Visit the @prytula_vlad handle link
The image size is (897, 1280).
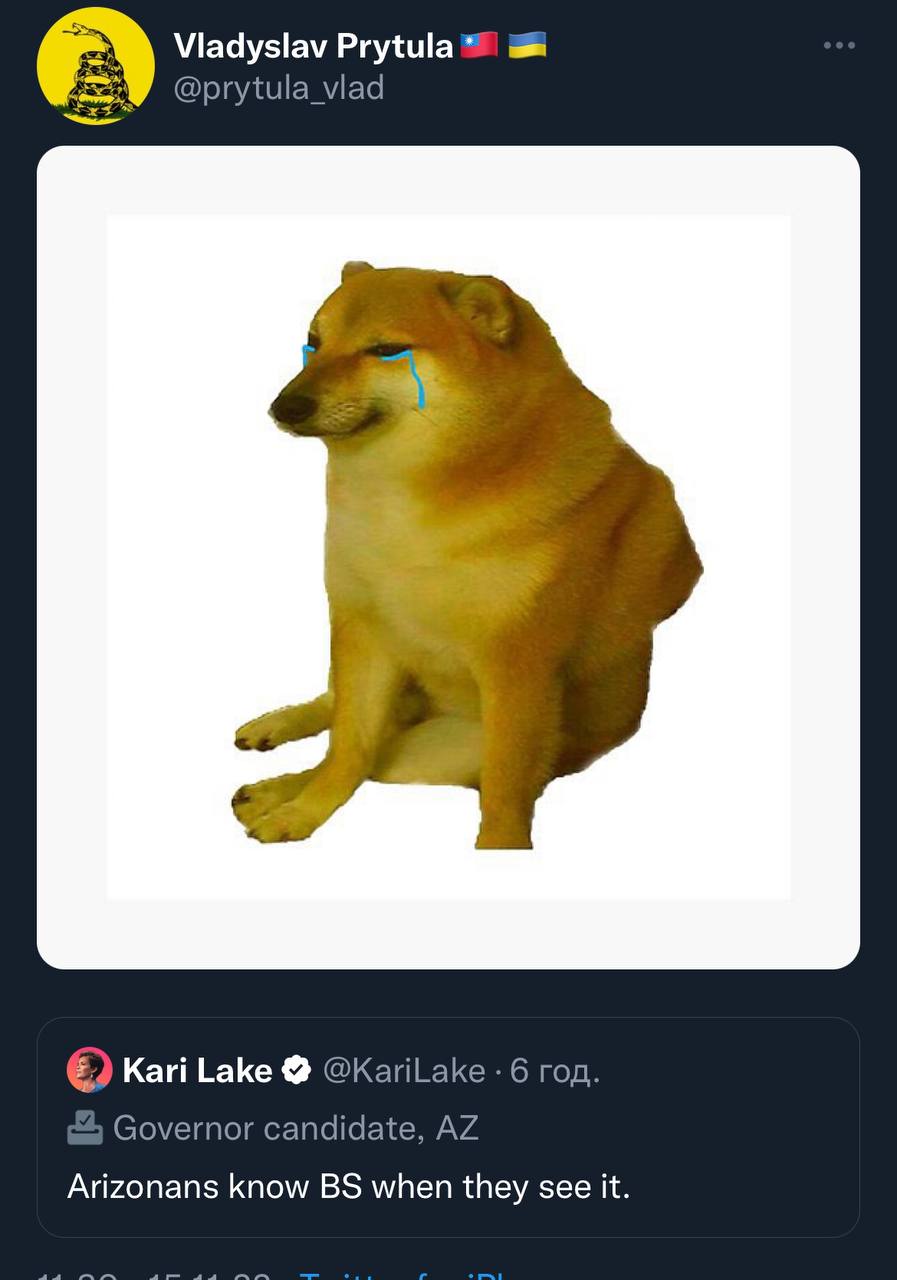279,88
